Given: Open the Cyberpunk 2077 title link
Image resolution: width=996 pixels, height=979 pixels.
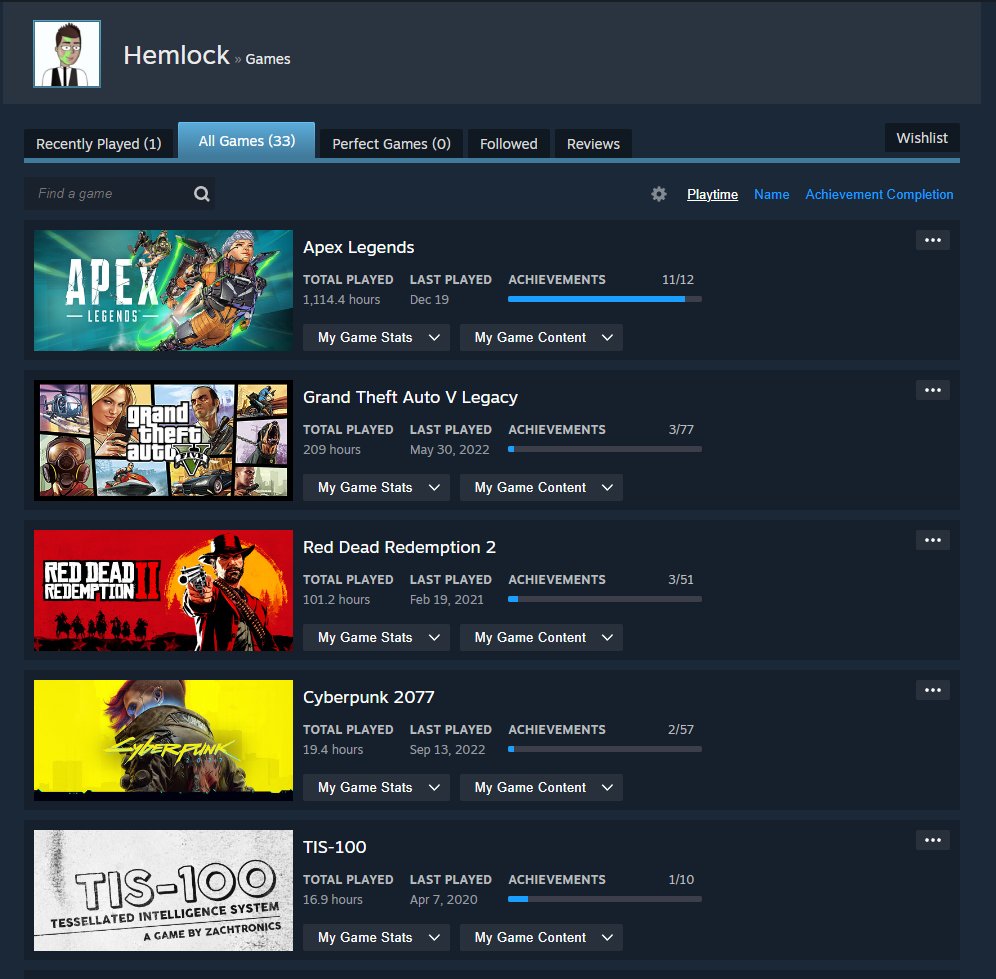Looking at the screenshot, I should pos(368,697).
